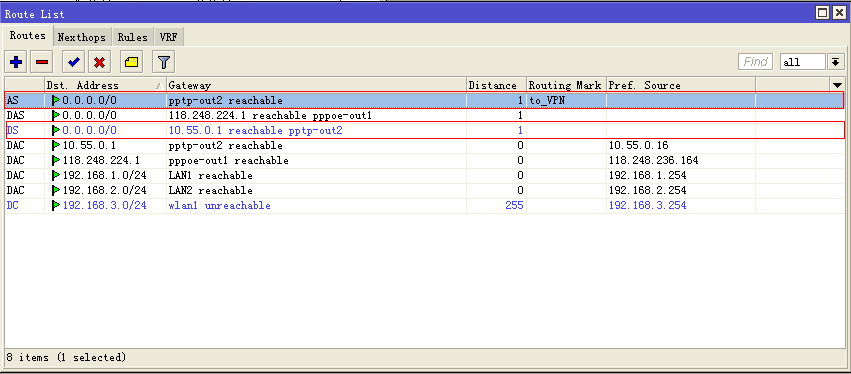
Task: Sort by Dst. Address column header
Action: coord(105,85)
